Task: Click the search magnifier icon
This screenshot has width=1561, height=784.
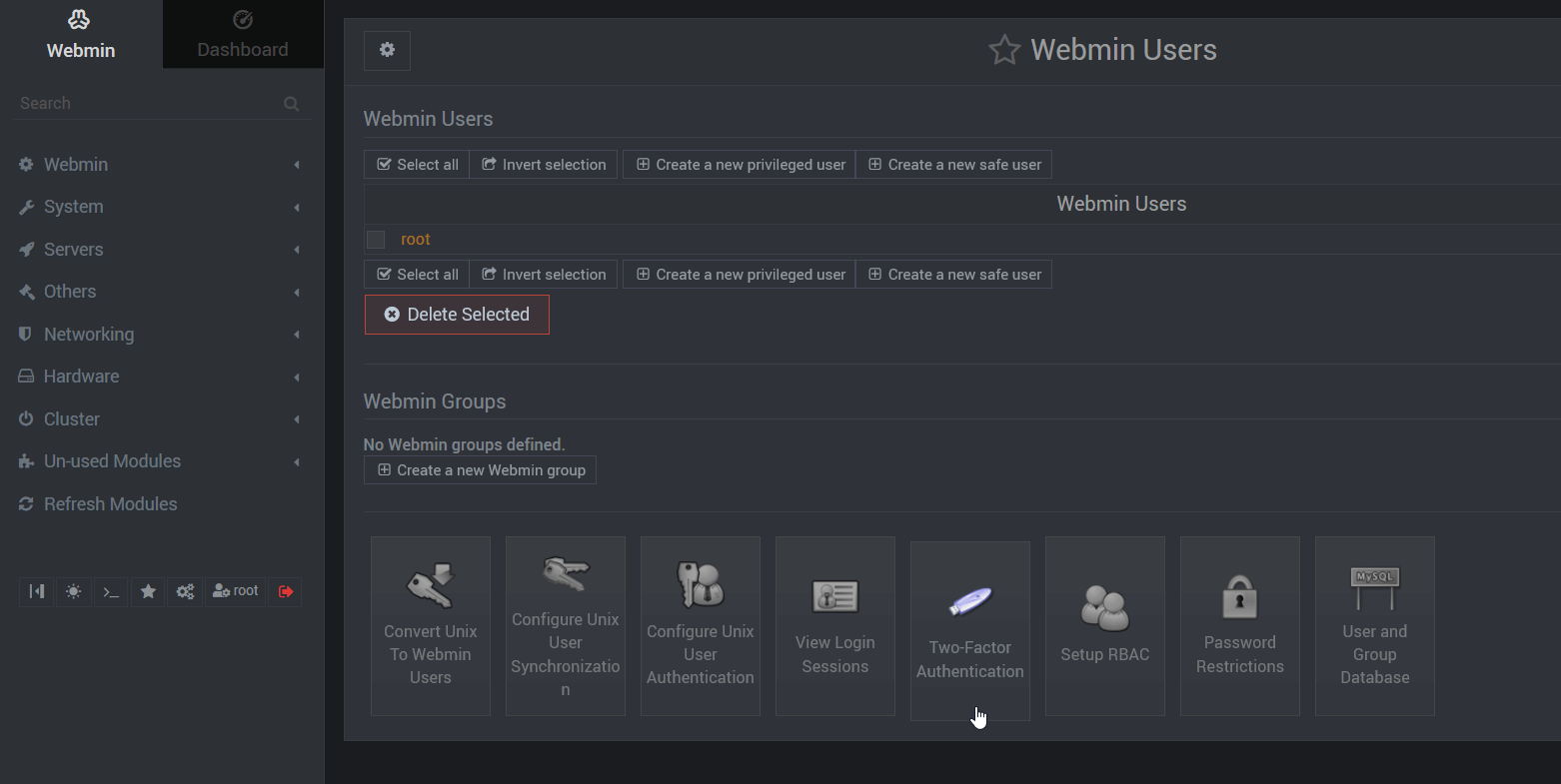Action: coord(291,104)
